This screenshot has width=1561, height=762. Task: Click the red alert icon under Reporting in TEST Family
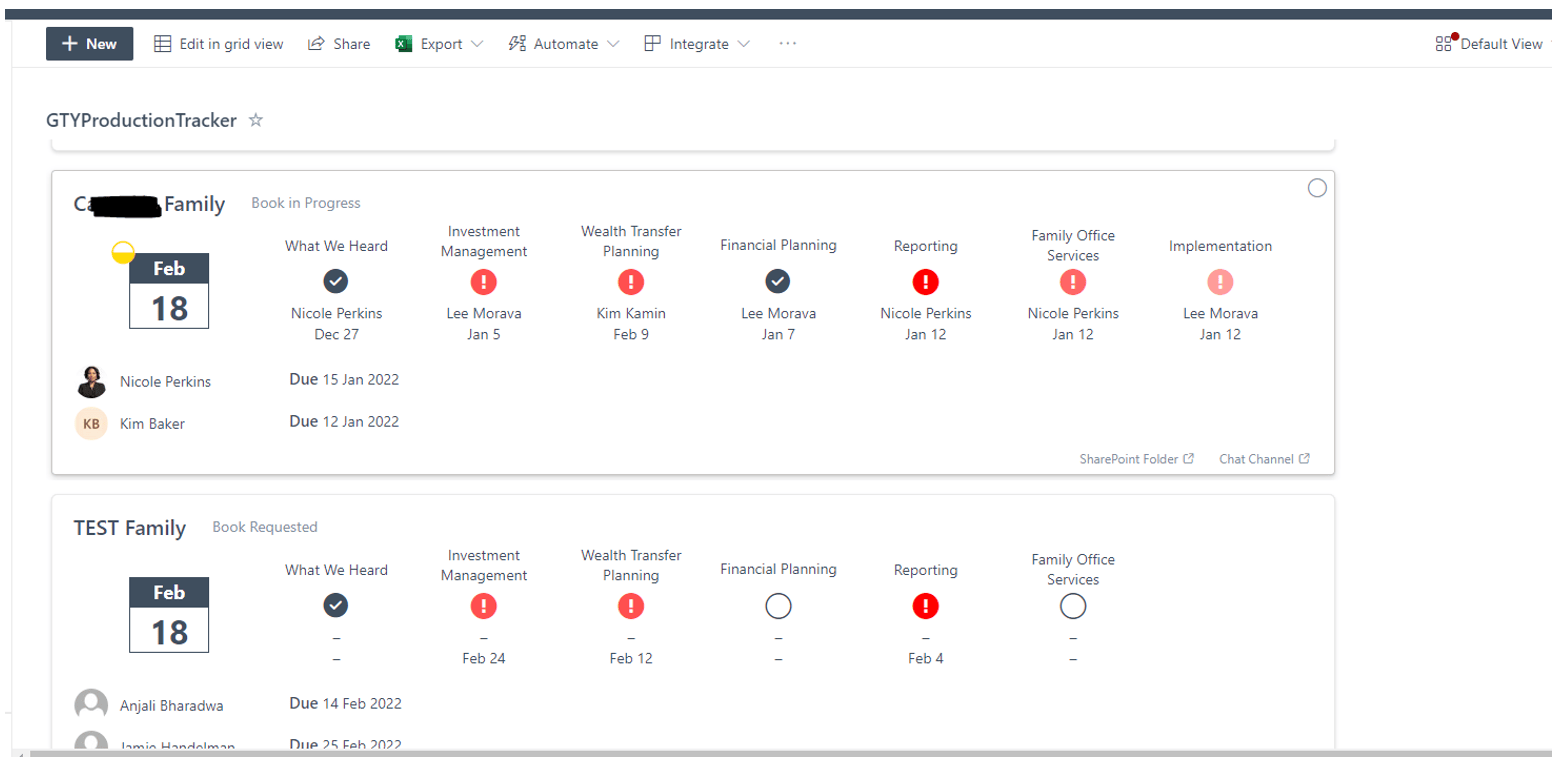925,606
